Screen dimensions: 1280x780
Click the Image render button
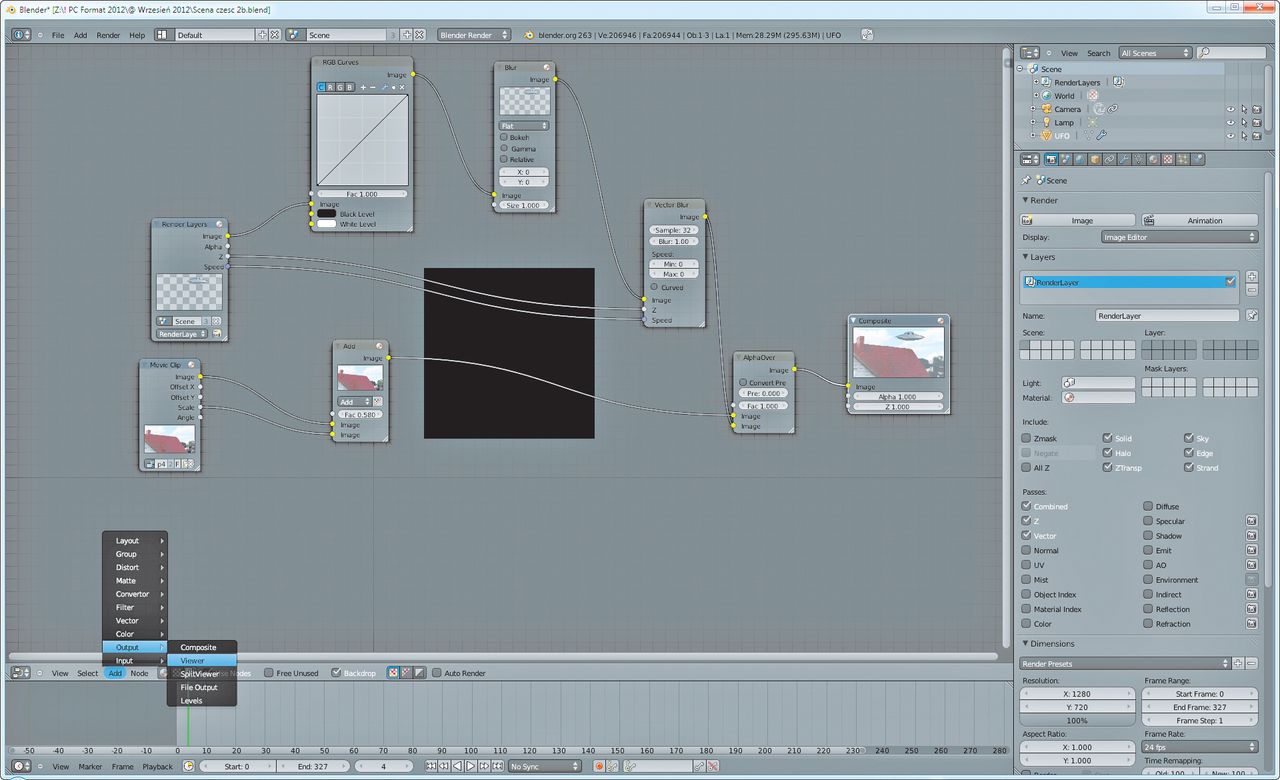(x=1077, y=220)
